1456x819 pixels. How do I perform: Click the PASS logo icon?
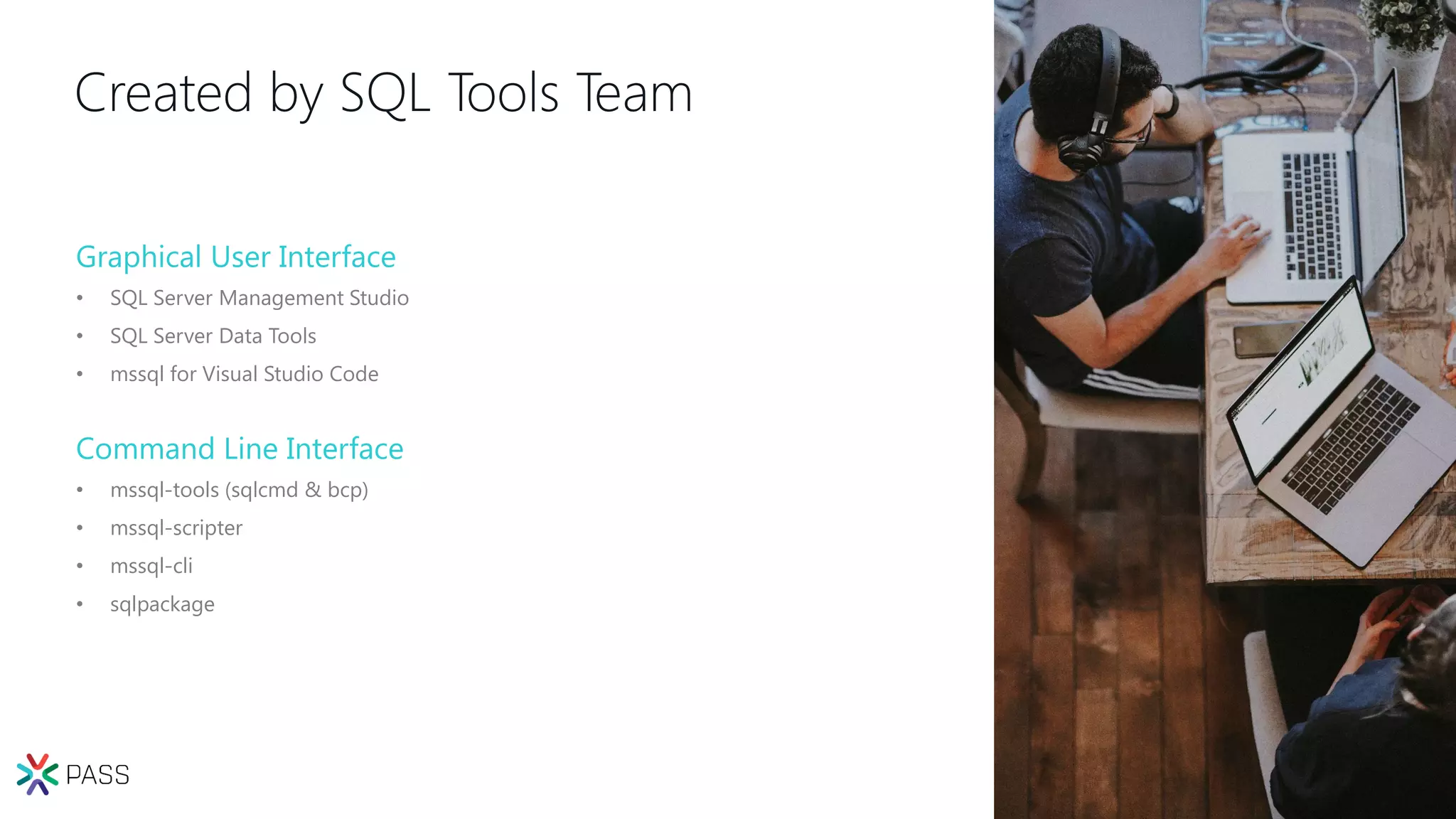(38, 774)
